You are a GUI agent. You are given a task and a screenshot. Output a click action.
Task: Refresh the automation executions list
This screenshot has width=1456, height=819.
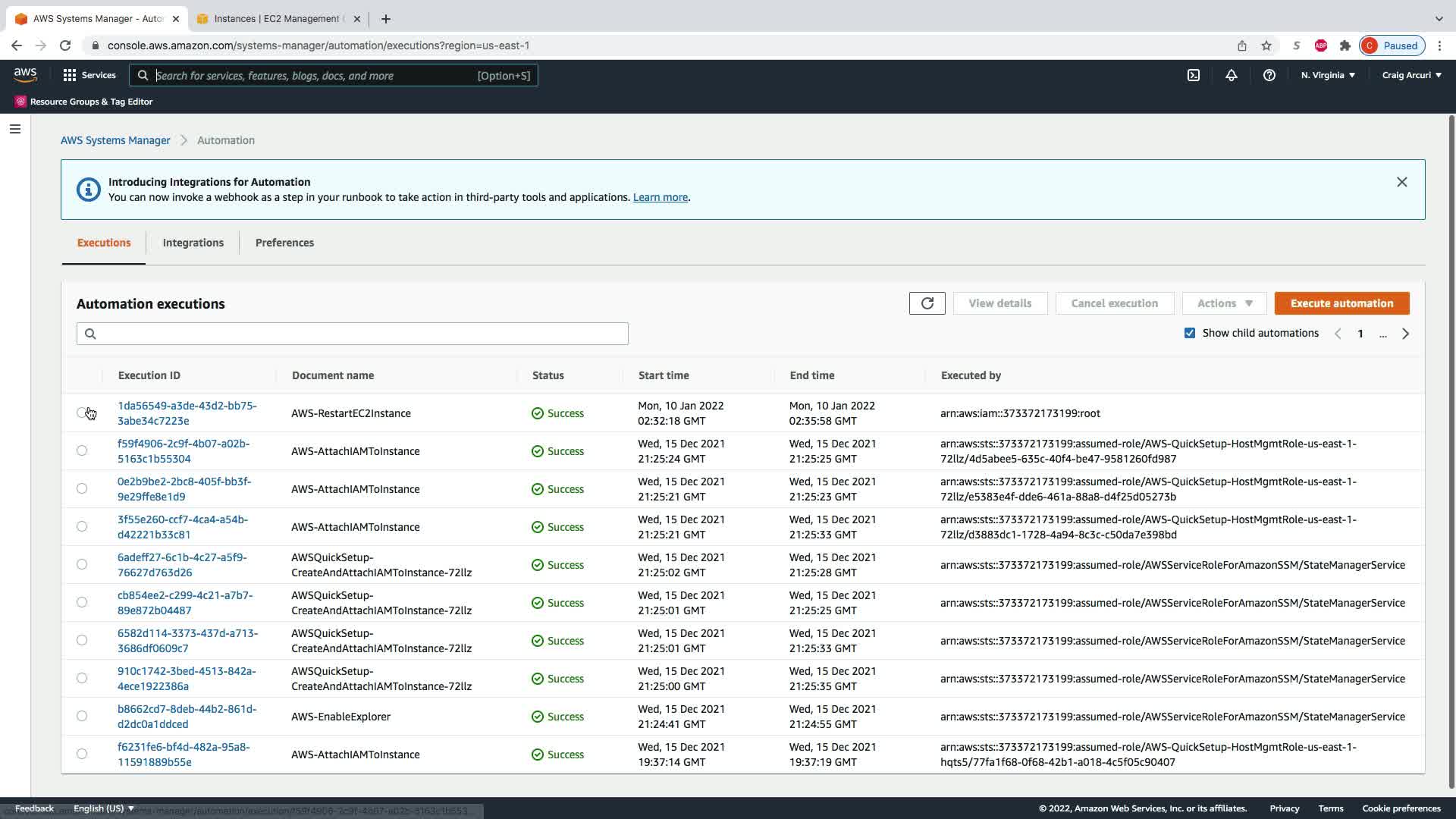[x=927, y=303]
